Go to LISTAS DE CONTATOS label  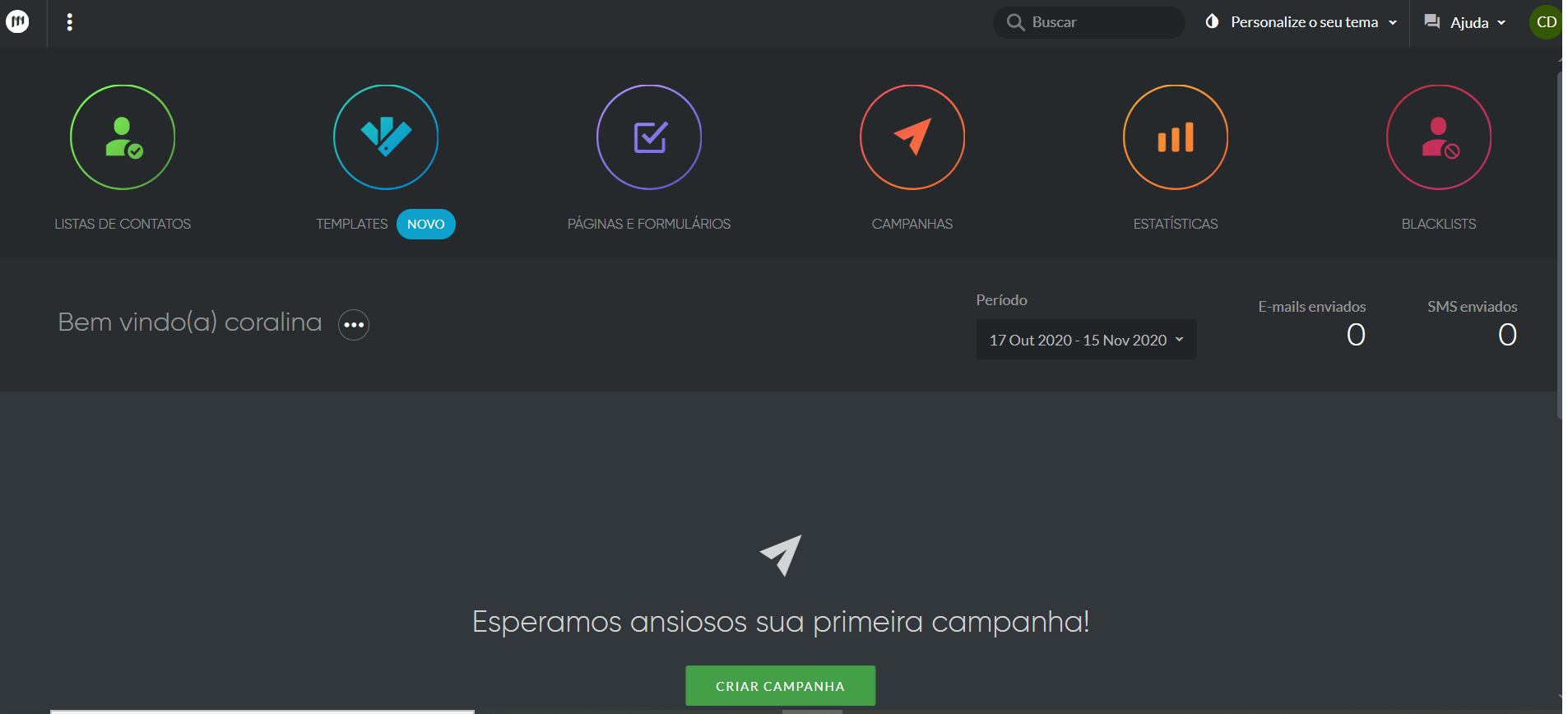[x=123, y=224]
